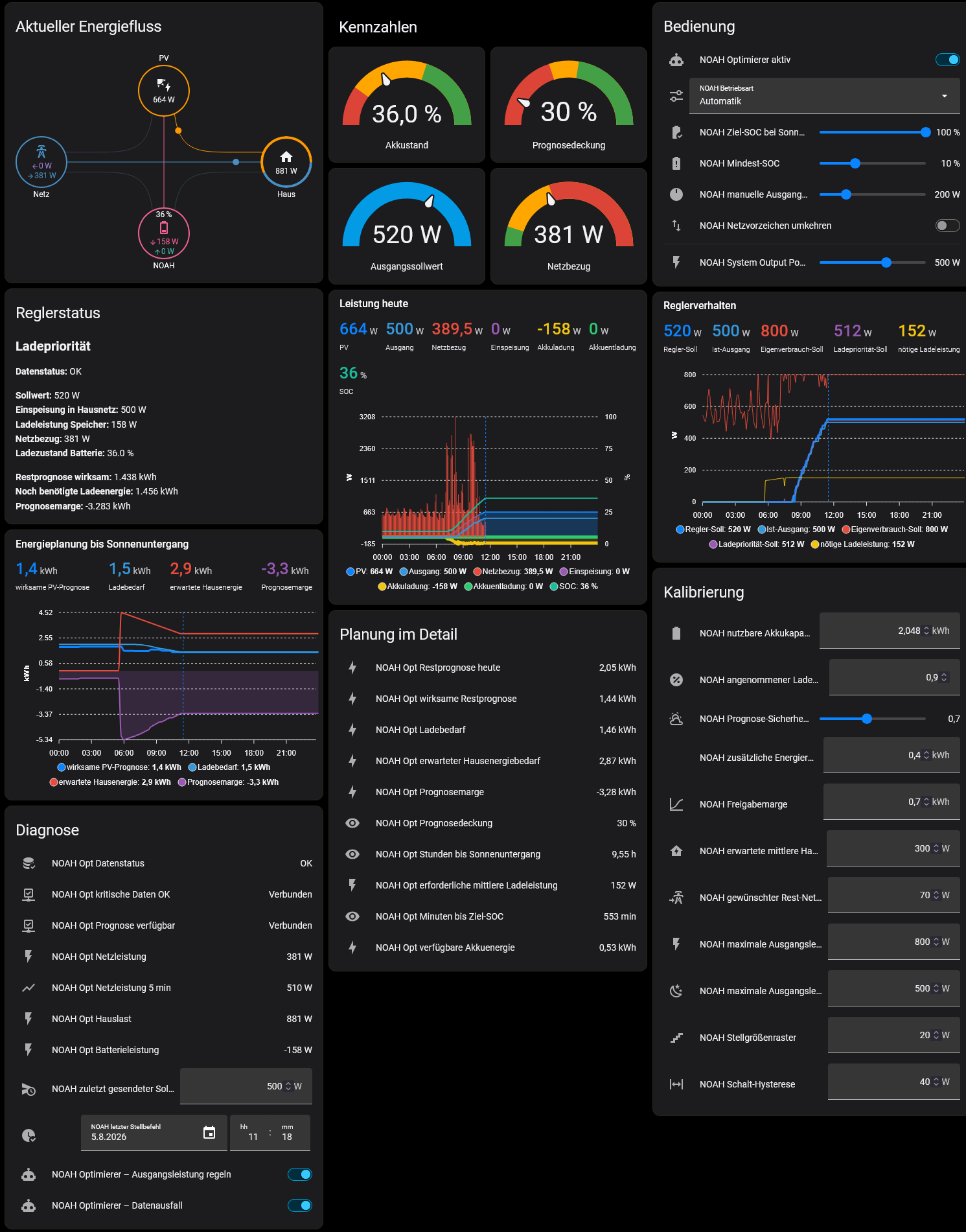Click the zuletzt gesendeter Sollwert input field

coord(246,1086)
